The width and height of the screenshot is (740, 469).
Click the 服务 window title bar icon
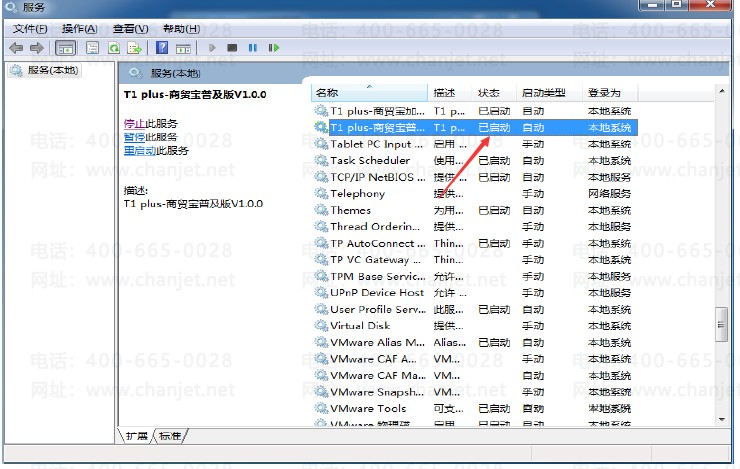11,7
